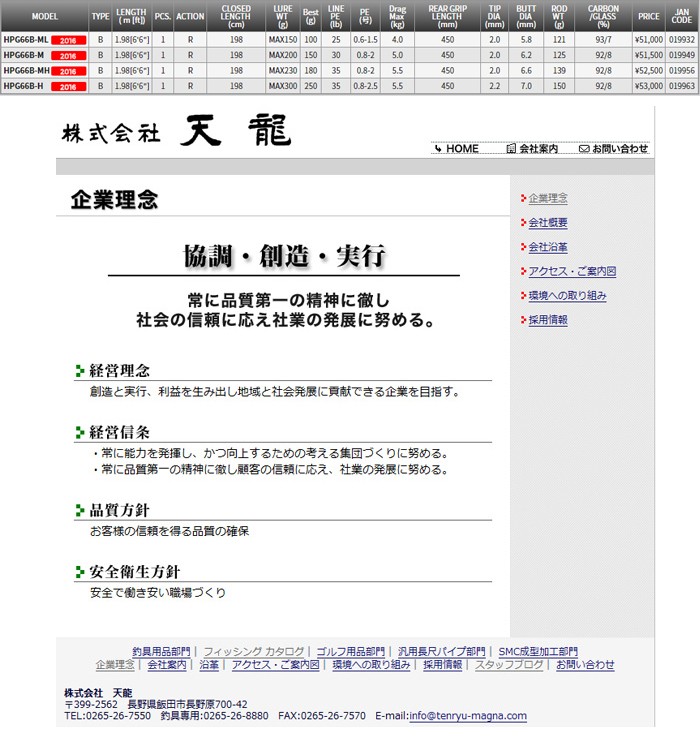
Task: Open SMC成型加工部門 footer link
Action: 538,651
